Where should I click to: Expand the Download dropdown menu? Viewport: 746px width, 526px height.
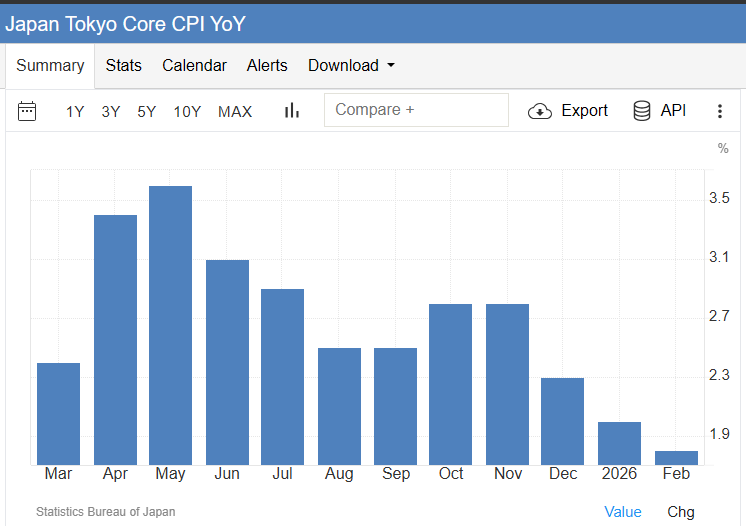point(351,66)
